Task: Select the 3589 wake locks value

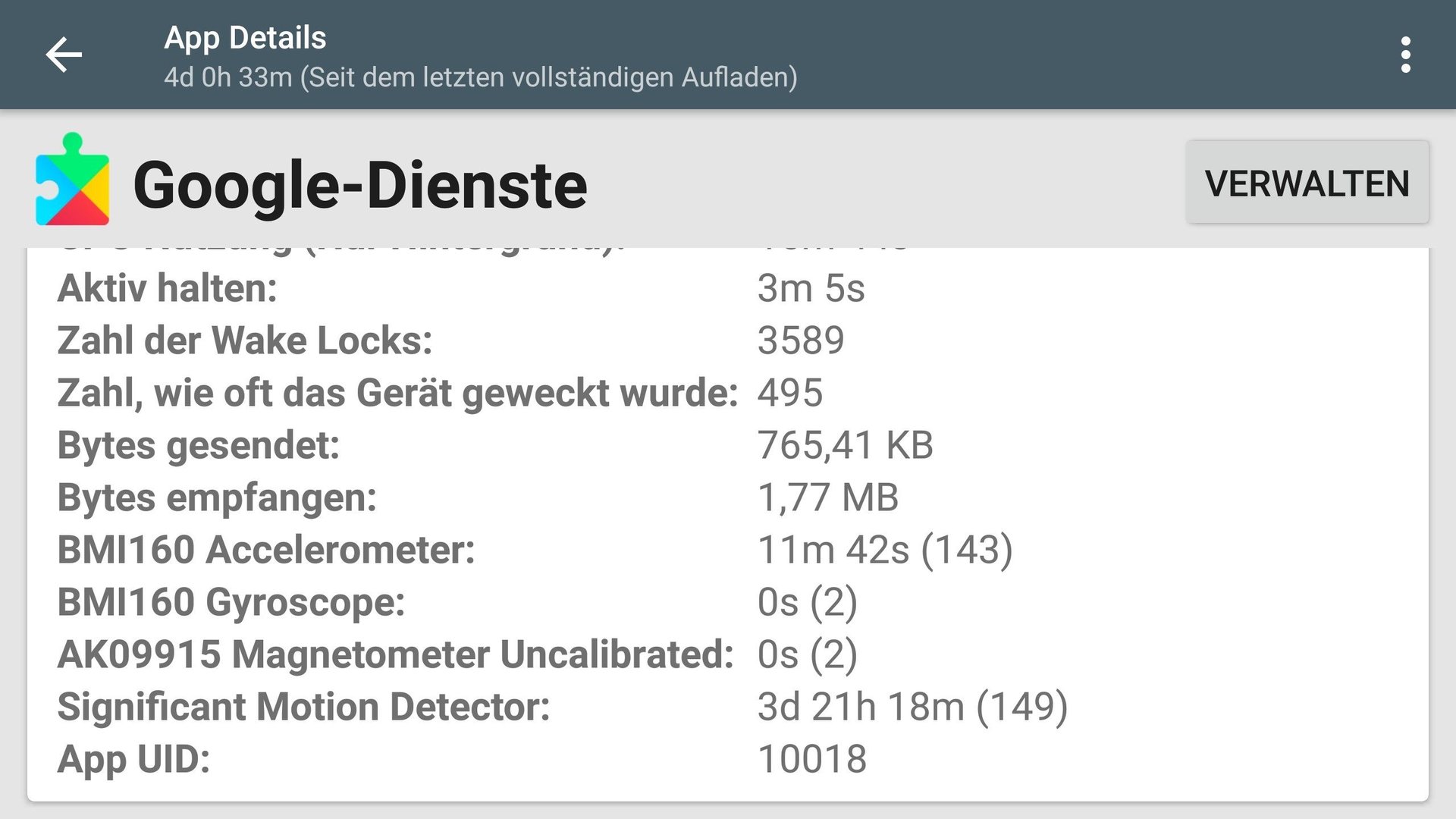Action: click(x=801, y=340)
